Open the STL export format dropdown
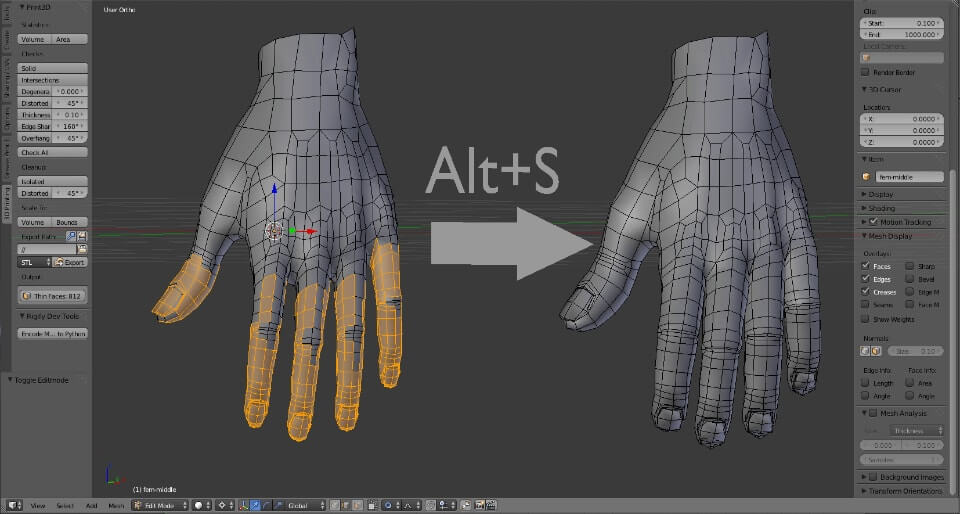The height and width of the screenshot is (514, 960). click(33, 262)
